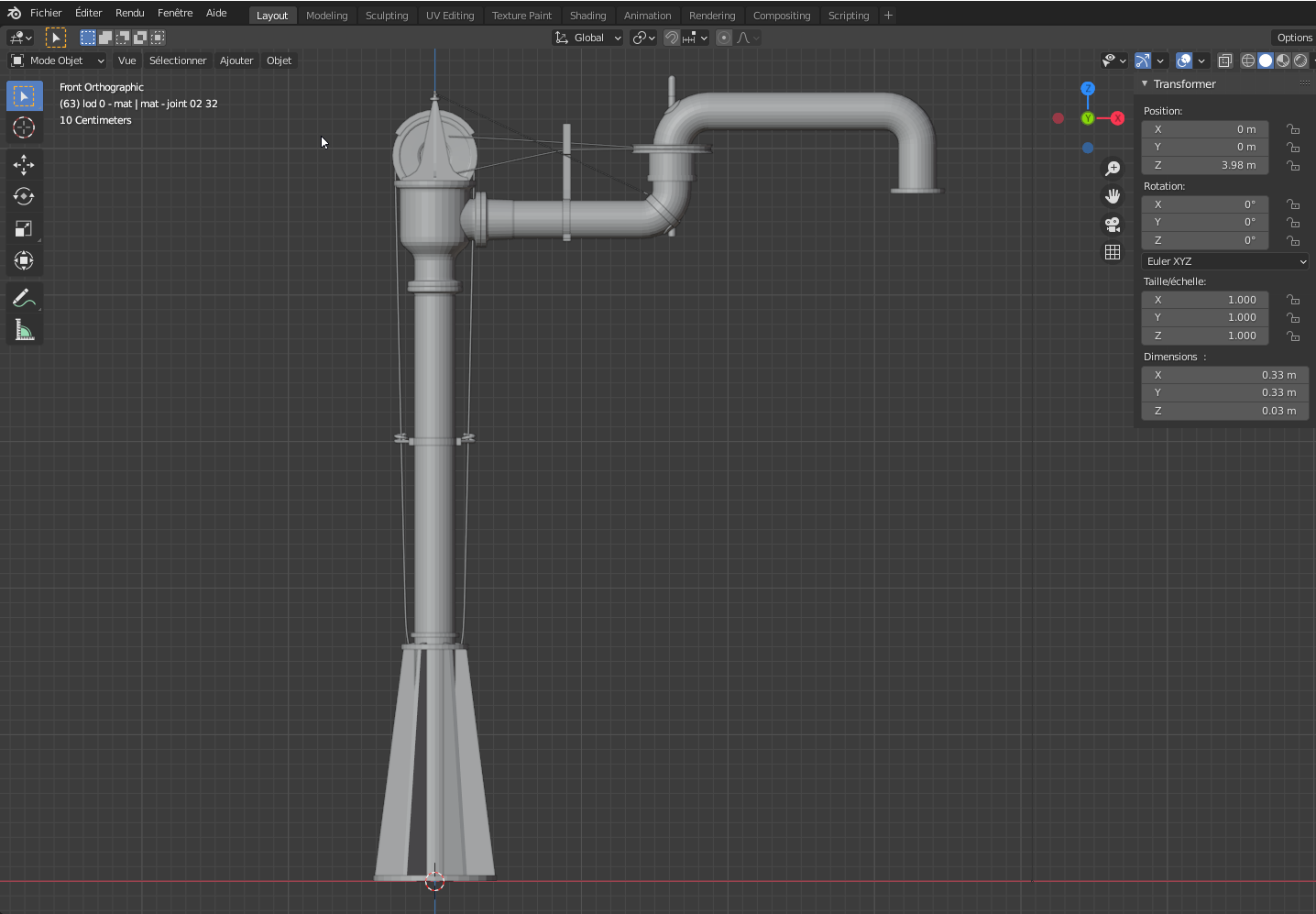Collapse the Transformer panel

coord(1145,83)
